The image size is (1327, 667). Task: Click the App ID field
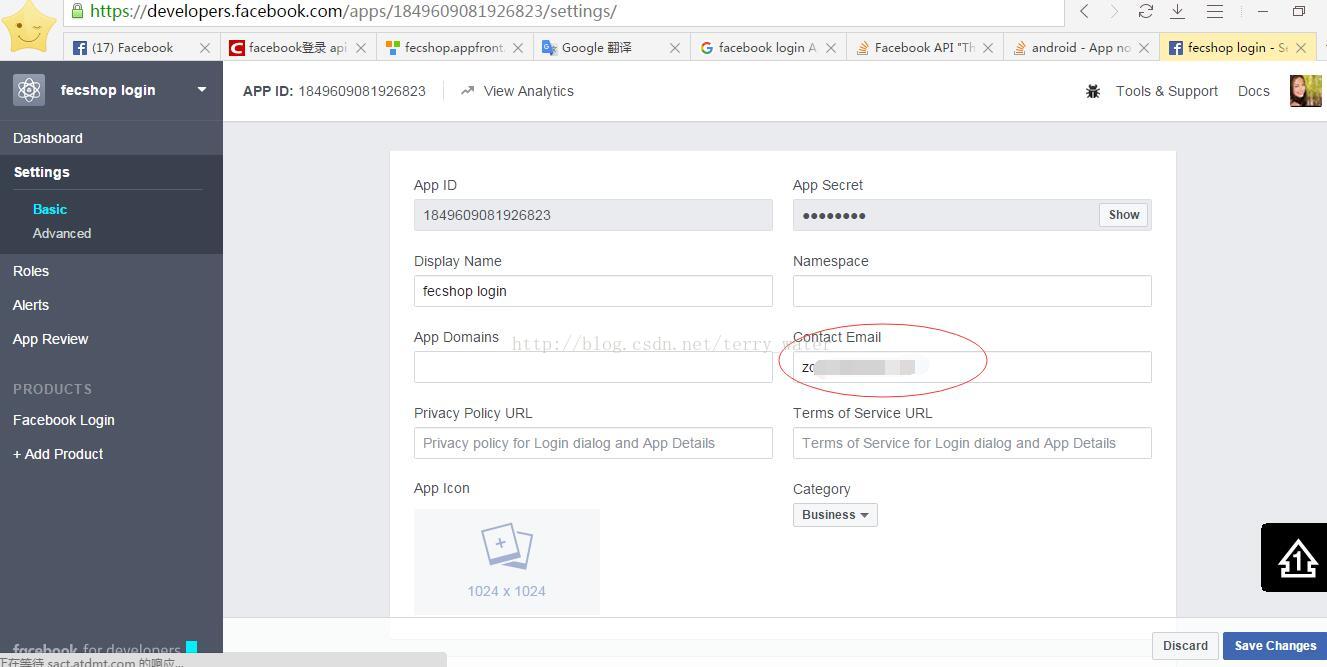click(593, 215)
